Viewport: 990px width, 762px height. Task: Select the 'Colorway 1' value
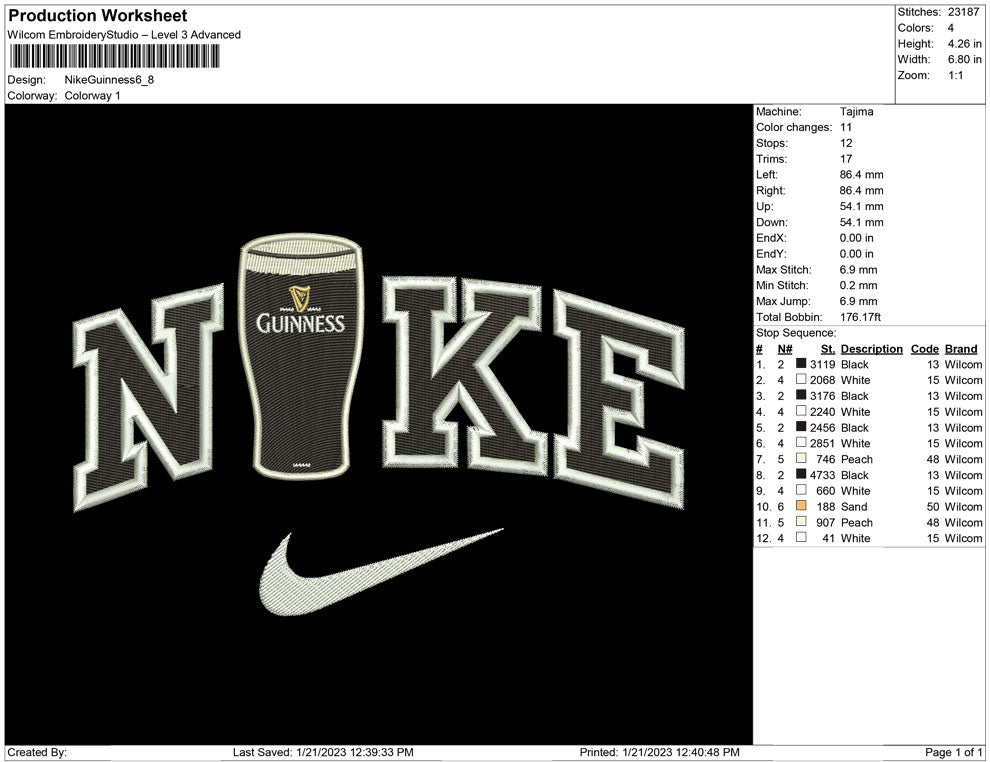pyautogui.click(x=92, y=95)
